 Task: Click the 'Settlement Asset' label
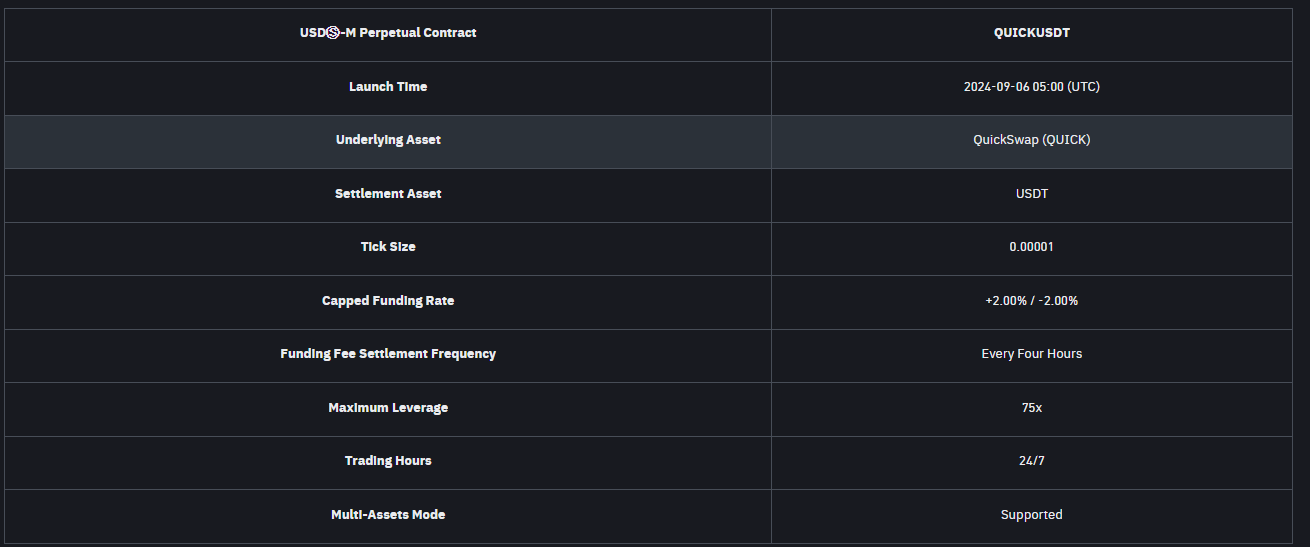[x=388, y=194]
